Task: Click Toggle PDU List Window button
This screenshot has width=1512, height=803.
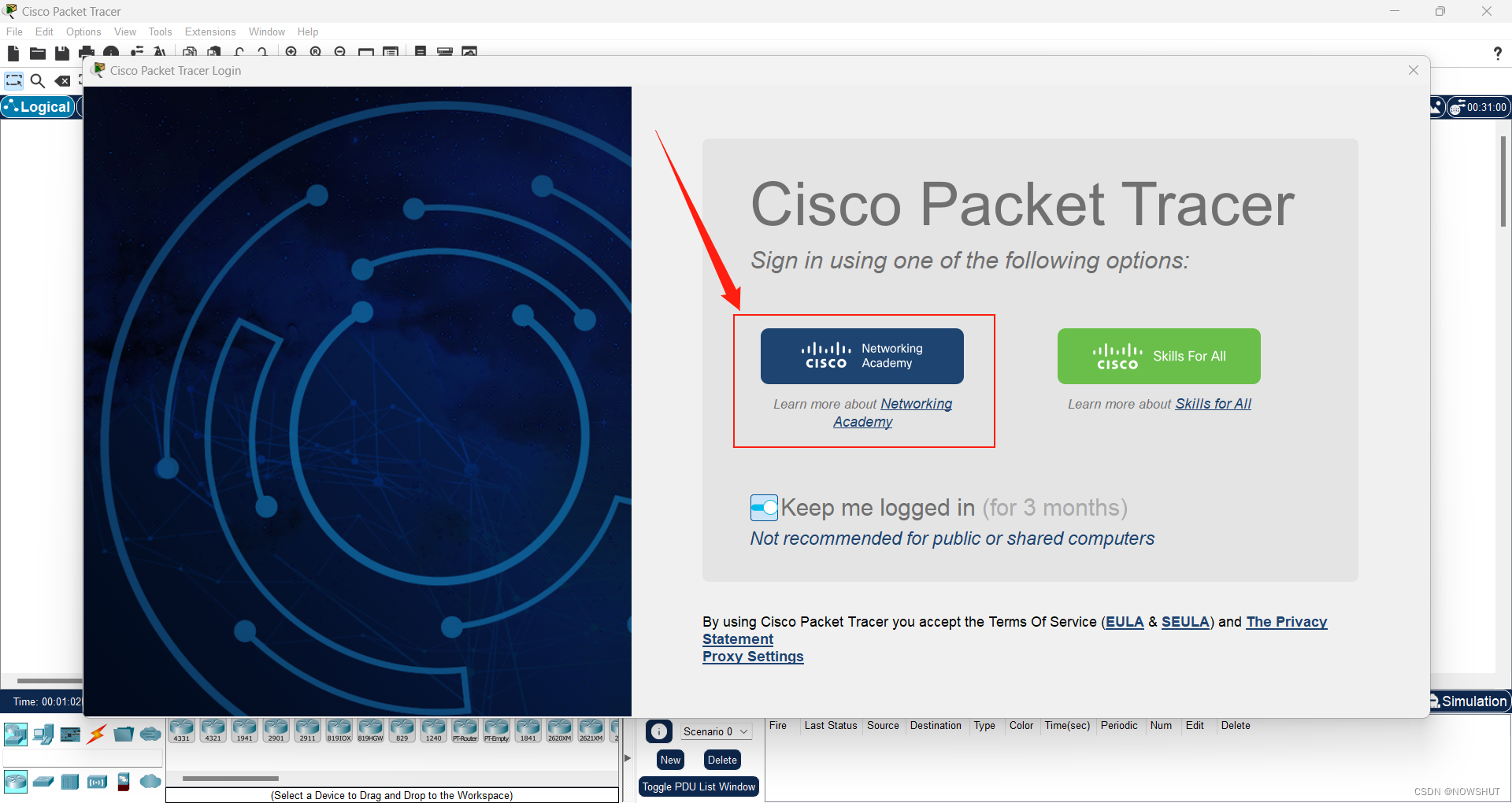Action: click(699, 786)
